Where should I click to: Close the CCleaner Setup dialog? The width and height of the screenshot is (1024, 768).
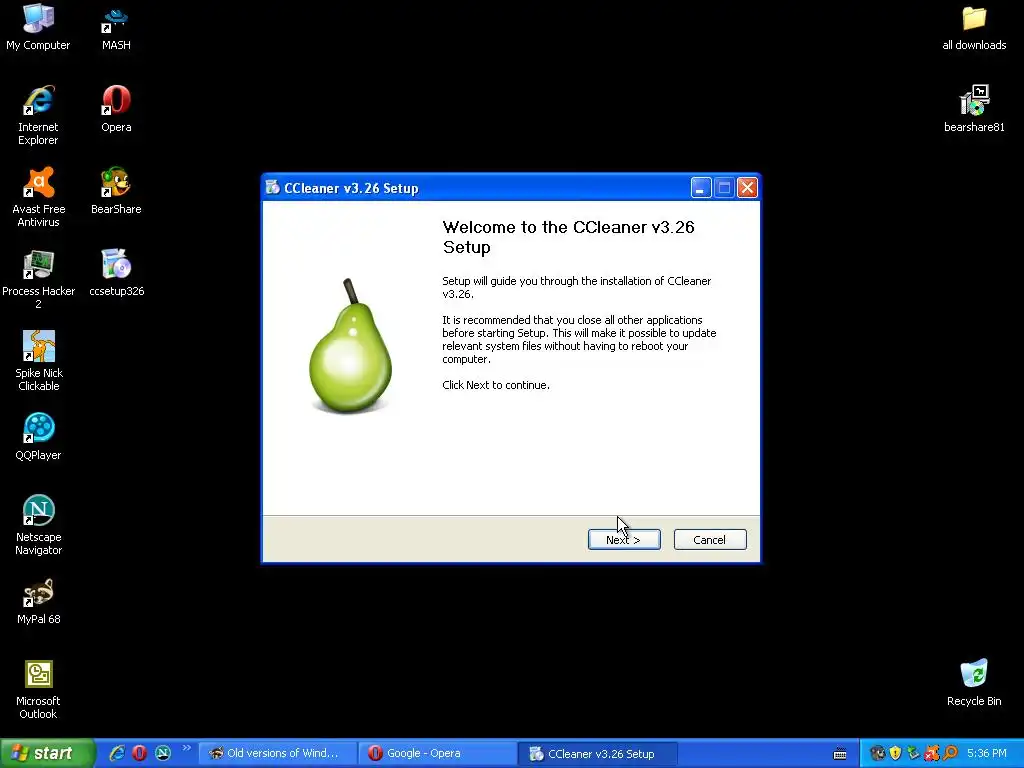pos(747,188)
